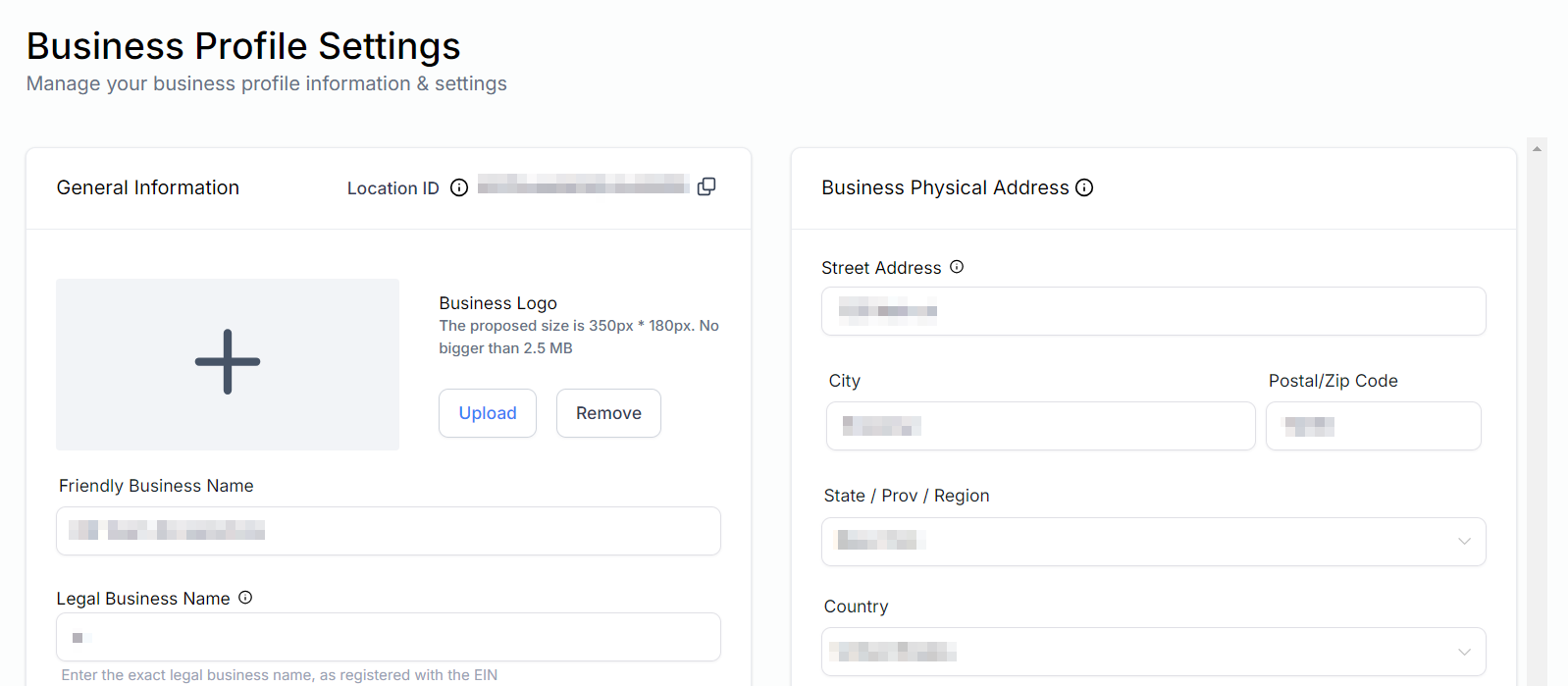Expand the Country dropdown

coord(1153,652)
